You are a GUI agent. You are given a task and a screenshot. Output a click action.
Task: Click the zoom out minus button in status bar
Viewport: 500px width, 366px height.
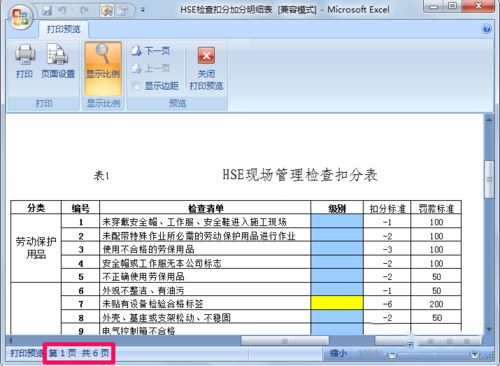(393, 355)
